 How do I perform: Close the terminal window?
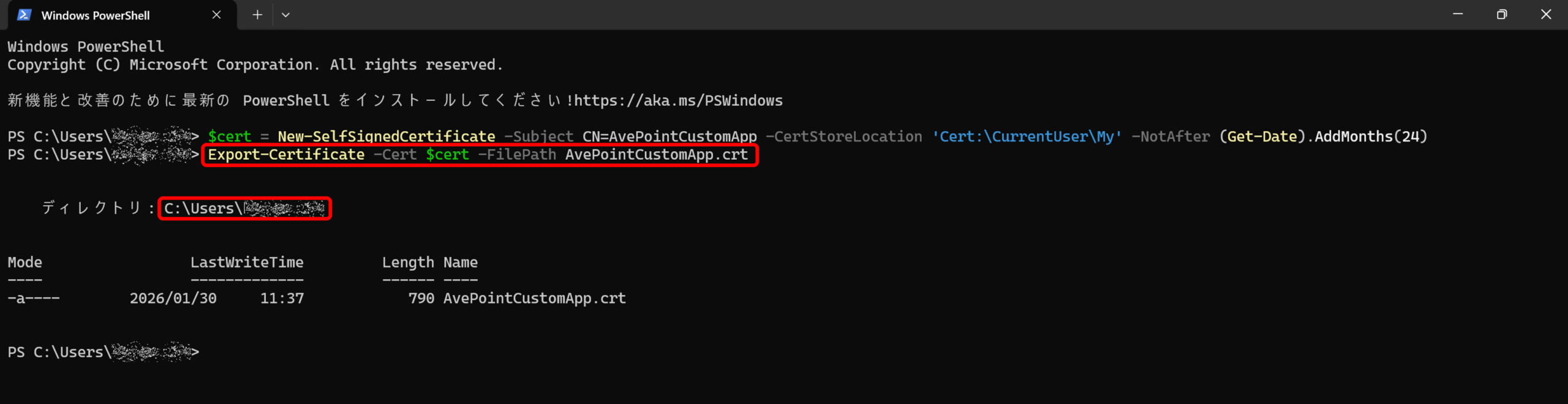click(1546, 14)
